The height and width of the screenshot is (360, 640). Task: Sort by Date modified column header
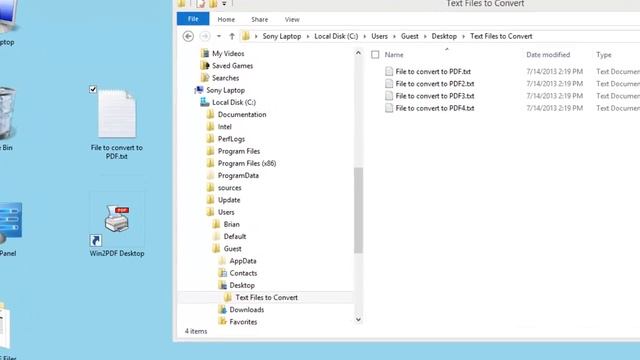[x=548, y=55]
